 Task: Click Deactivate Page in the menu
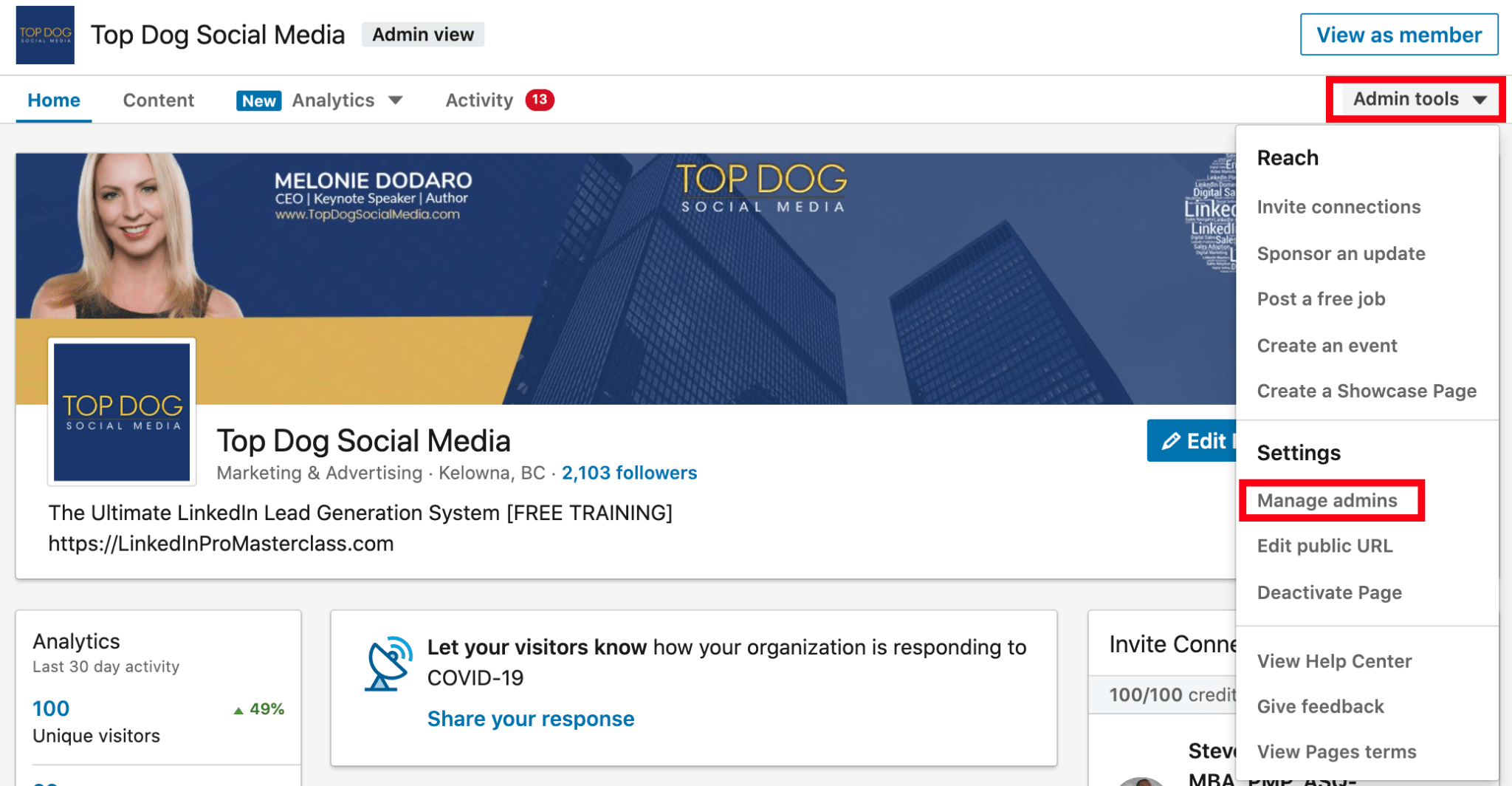(1329, 592)
